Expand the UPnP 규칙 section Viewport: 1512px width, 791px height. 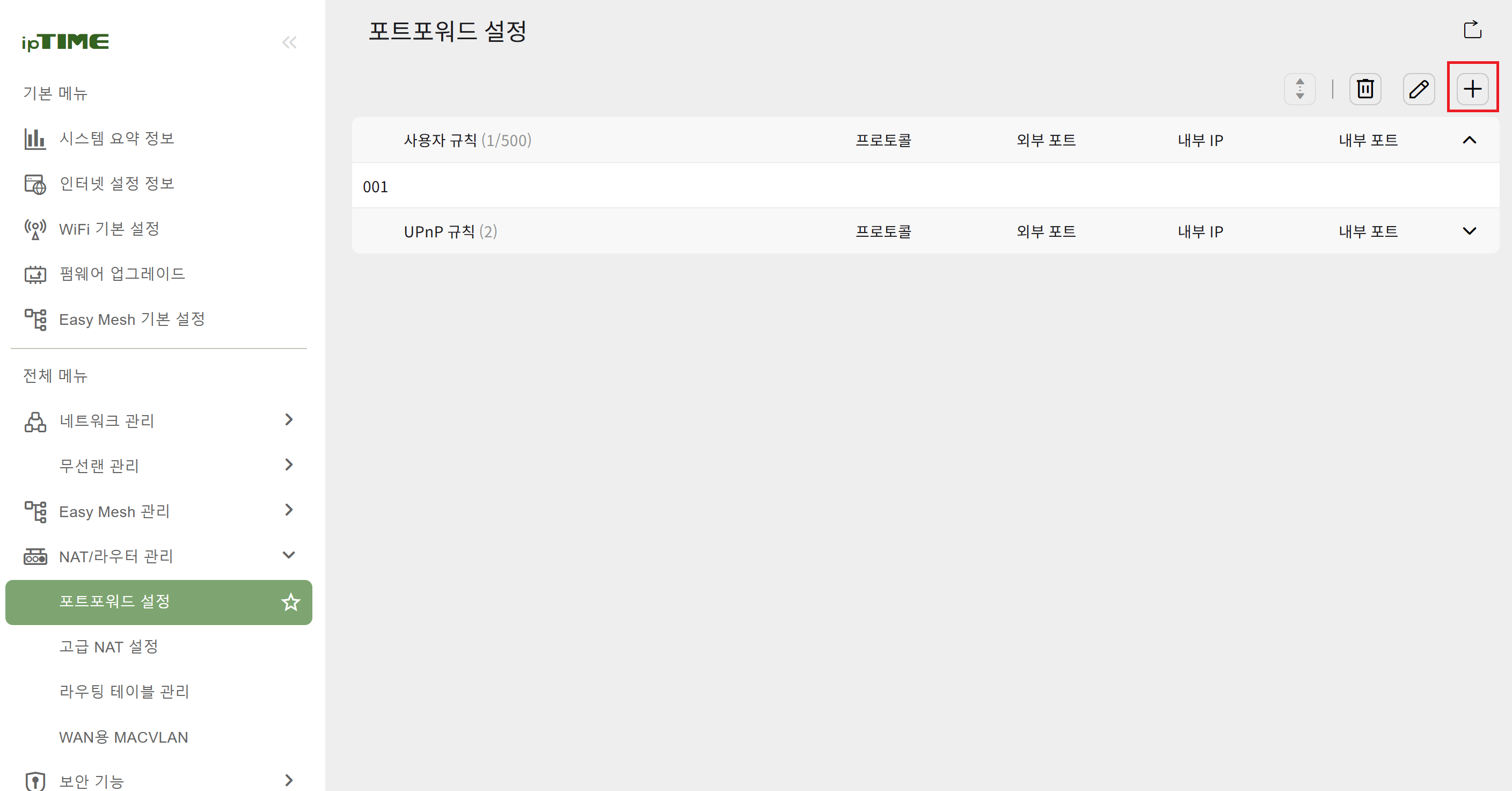[1469, 231]
